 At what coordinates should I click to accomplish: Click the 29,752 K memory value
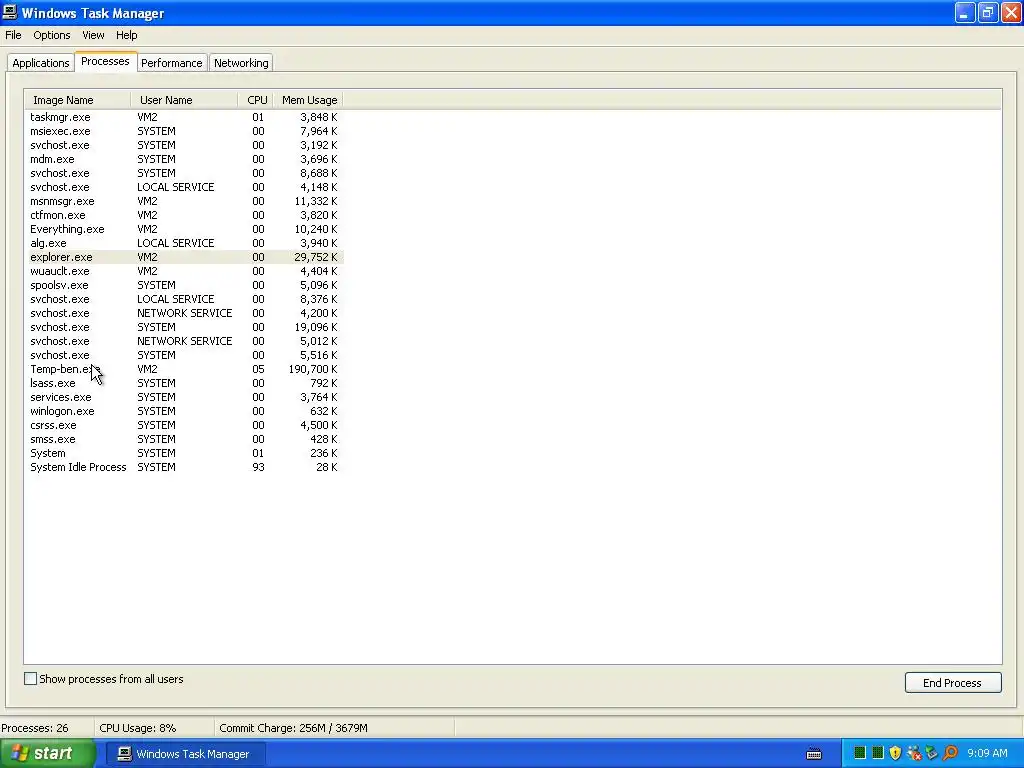[315, 257]
